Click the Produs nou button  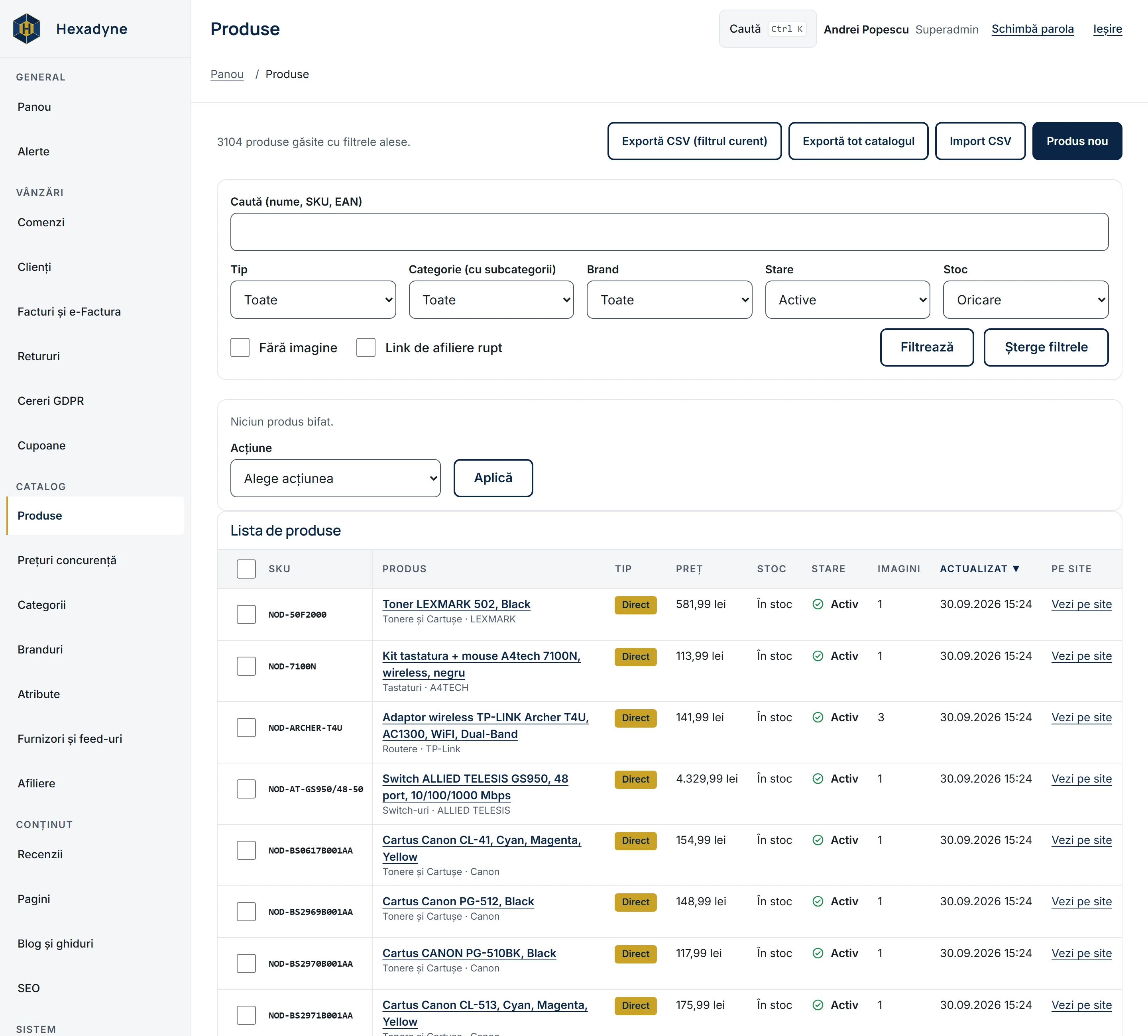[1077, 141]
